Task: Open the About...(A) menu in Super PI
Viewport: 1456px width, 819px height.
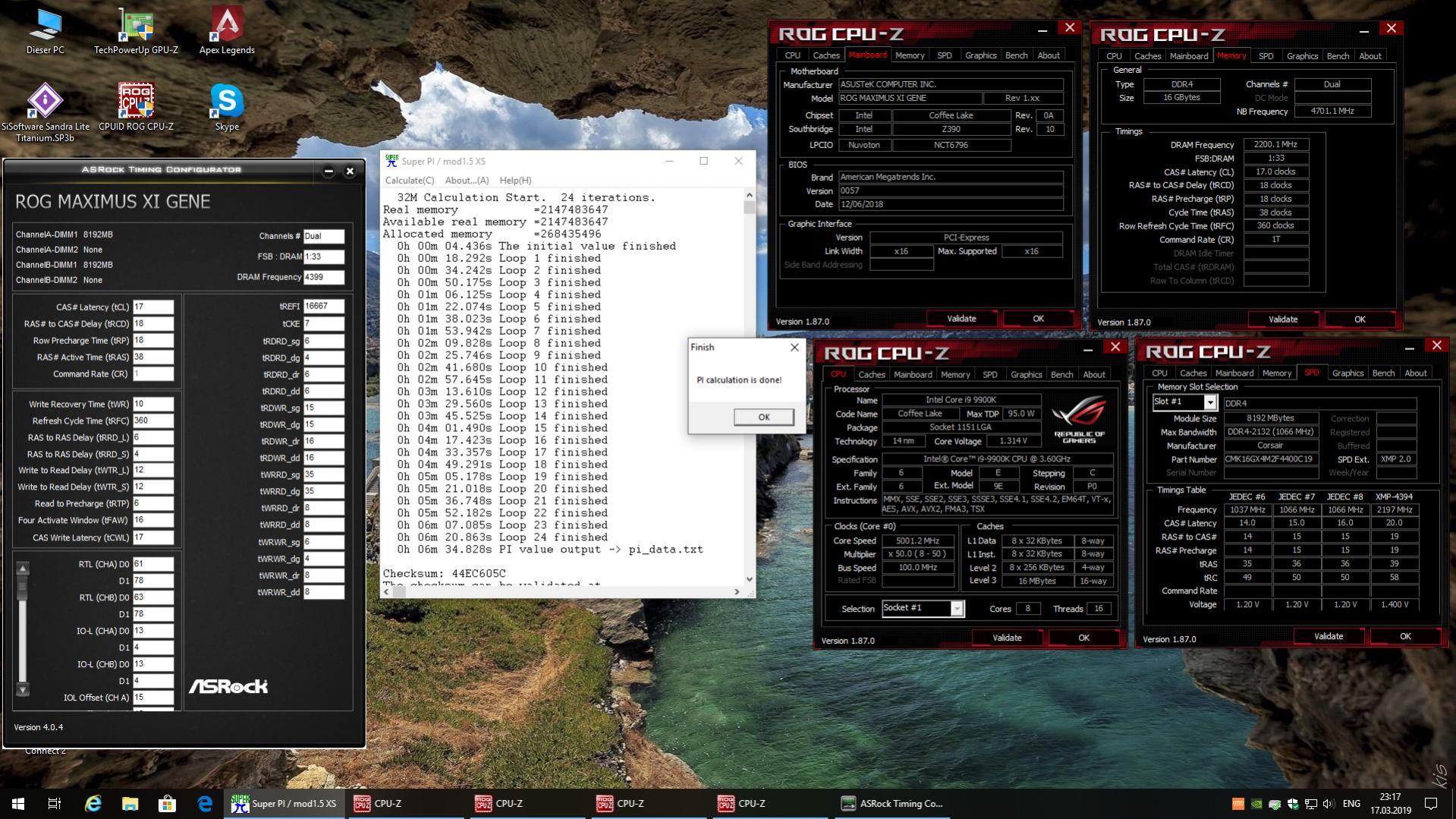Action: click(467, 180)
